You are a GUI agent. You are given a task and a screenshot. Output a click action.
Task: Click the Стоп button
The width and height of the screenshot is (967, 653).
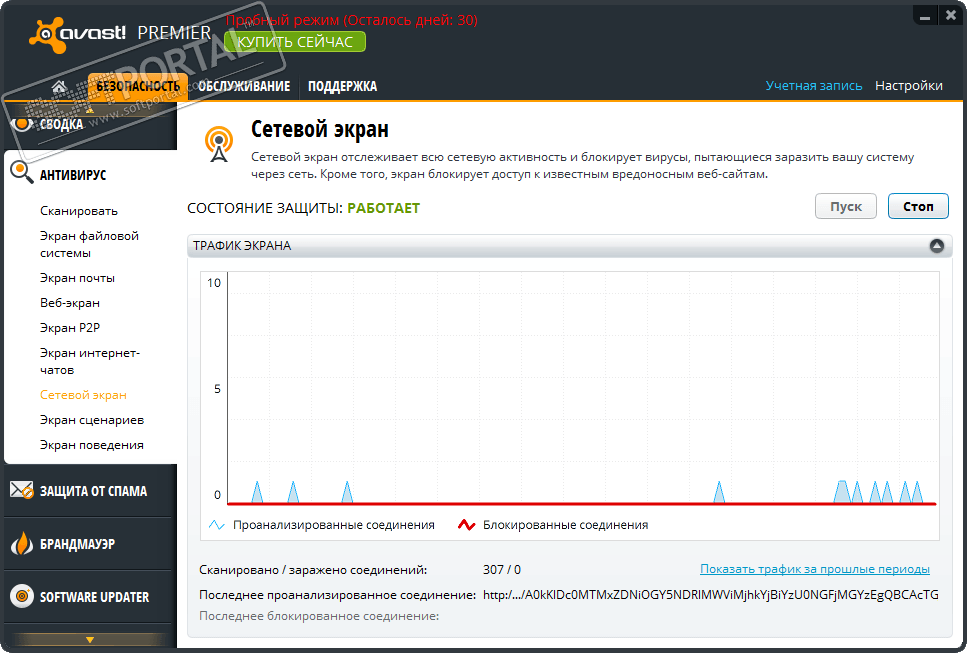(918, 207)
